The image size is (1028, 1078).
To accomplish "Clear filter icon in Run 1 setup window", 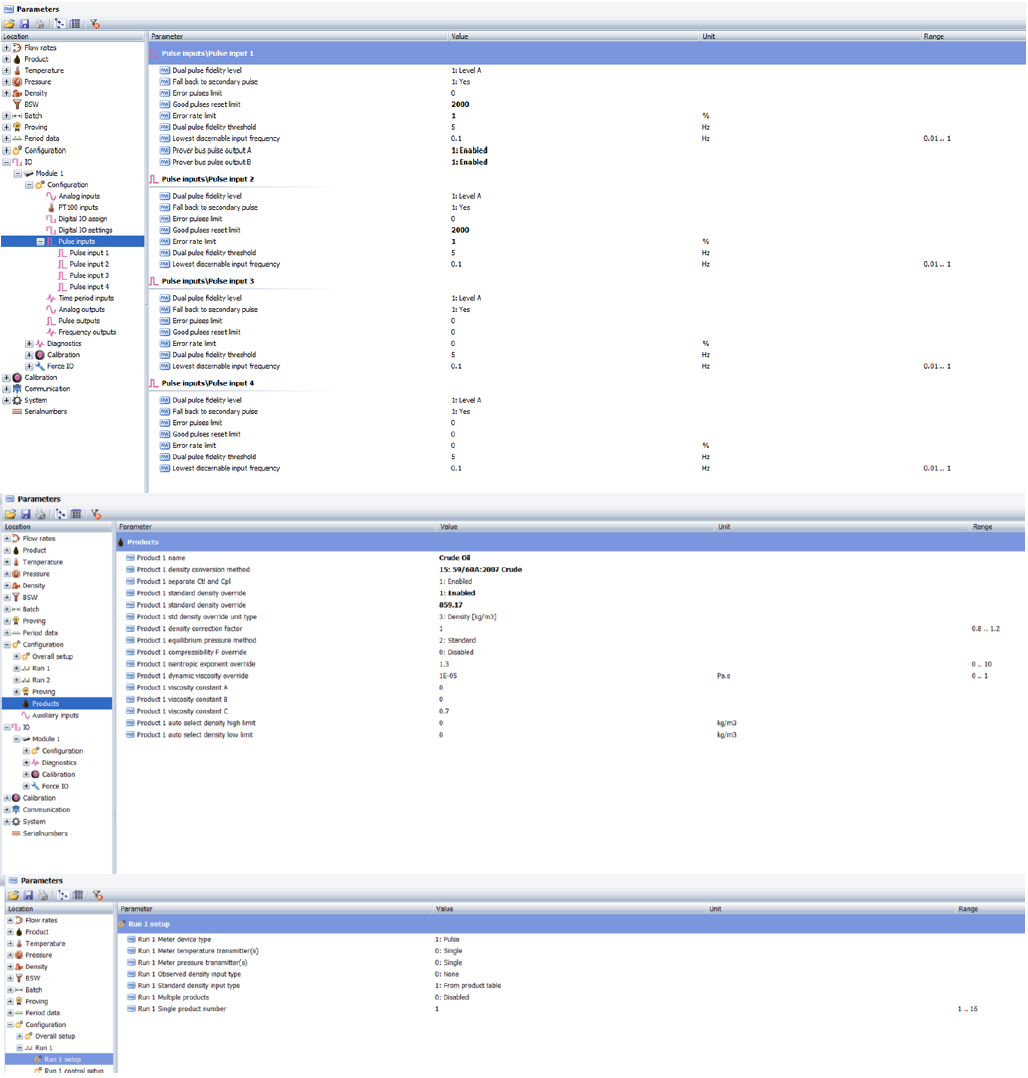I will click(98, 895).
